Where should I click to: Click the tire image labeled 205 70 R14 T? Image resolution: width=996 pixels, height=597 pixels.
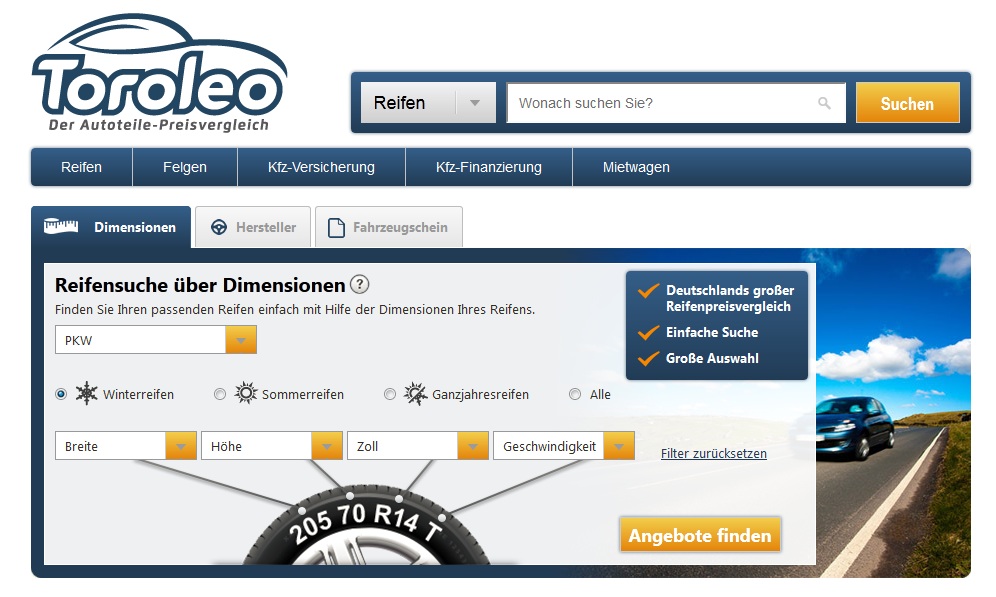click(x=365, y=526)
